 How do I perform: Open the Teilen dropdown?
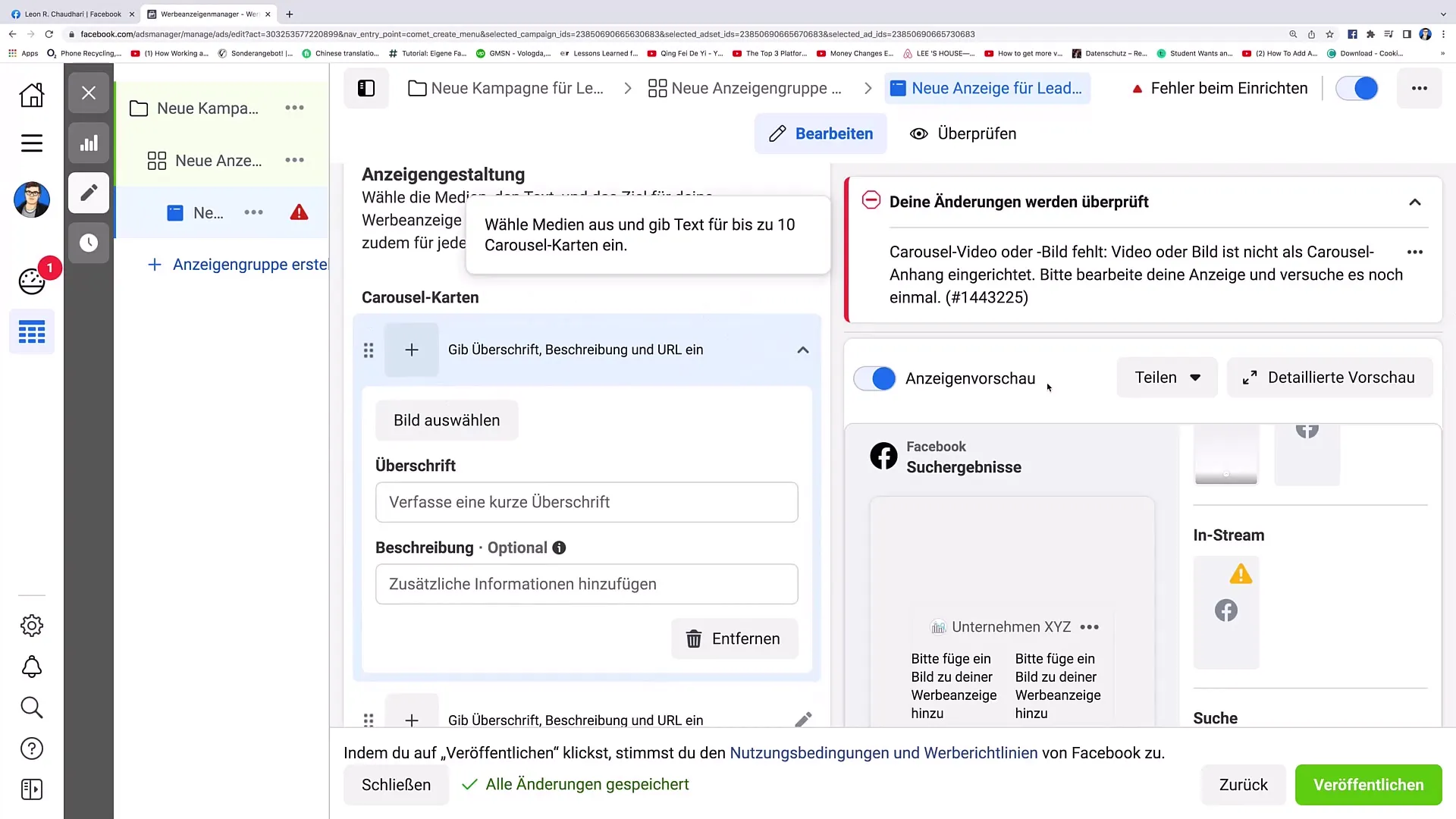coord(1167,378)
